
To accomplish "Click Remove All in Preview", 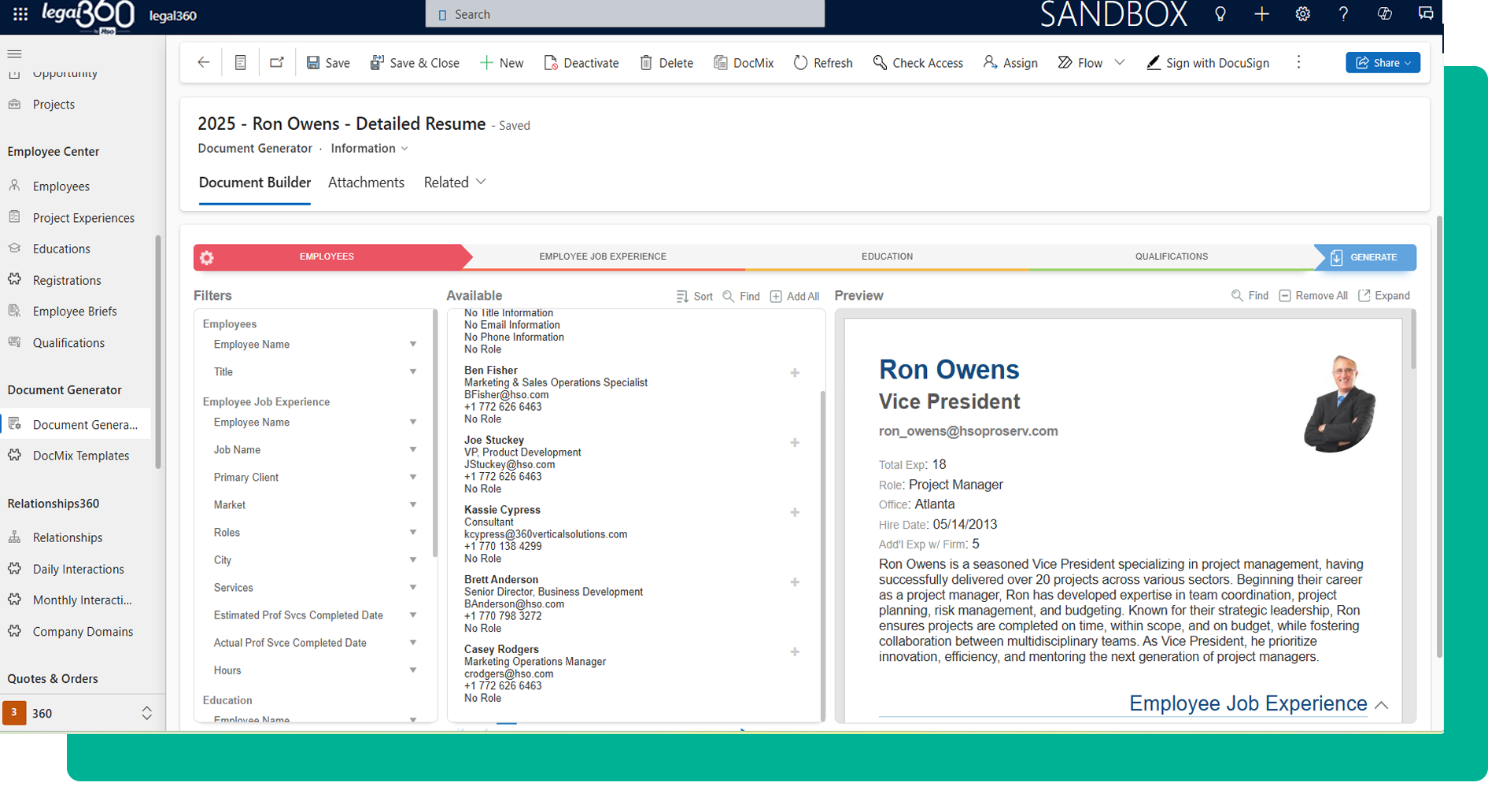I will pyautogui.click(x=1313, y=296).
